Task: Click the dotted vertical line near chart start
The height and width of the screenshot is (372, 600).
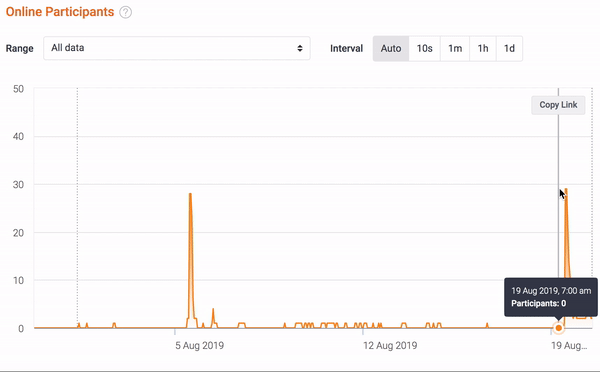Action: click(x=77, y=207)
